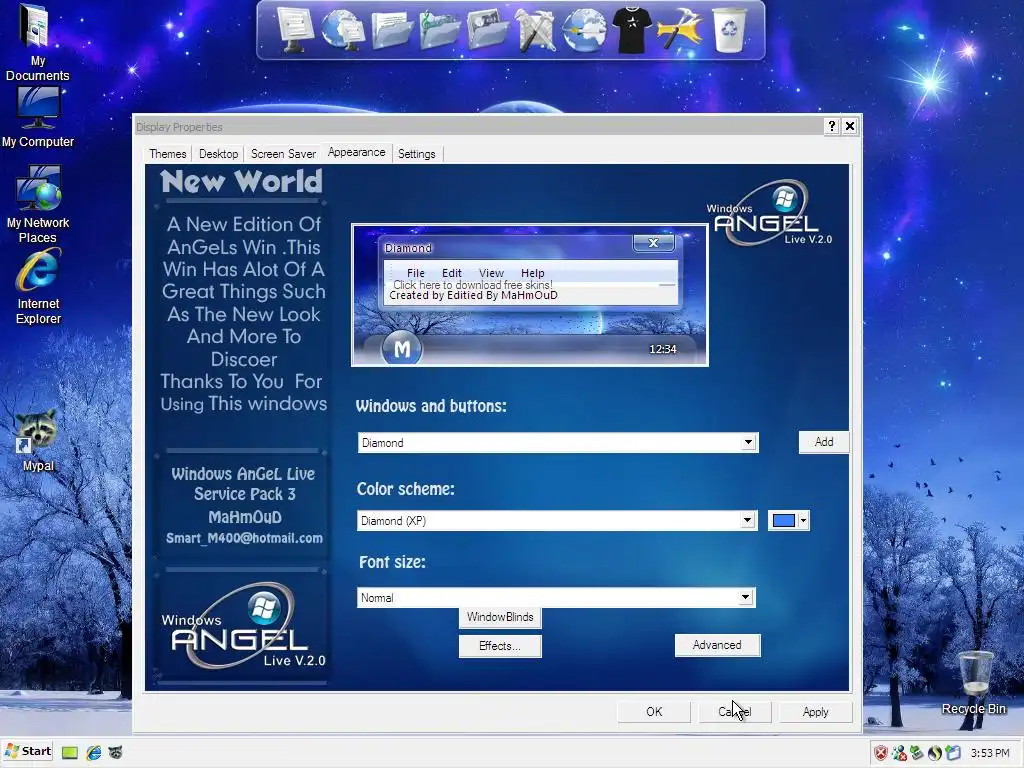Screen dimensions: 1024x768
Task: Click the green Show Desktop quick launch icon
Action: tap(70, 752)
